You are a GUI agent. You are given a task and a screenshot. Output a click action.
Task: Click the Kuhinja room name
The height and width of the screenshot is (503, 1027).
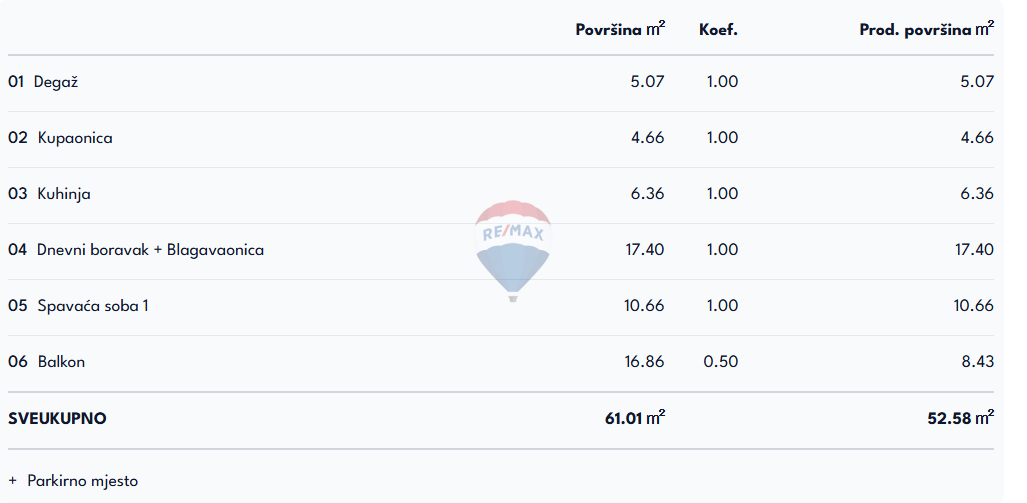tap(64, 194)
